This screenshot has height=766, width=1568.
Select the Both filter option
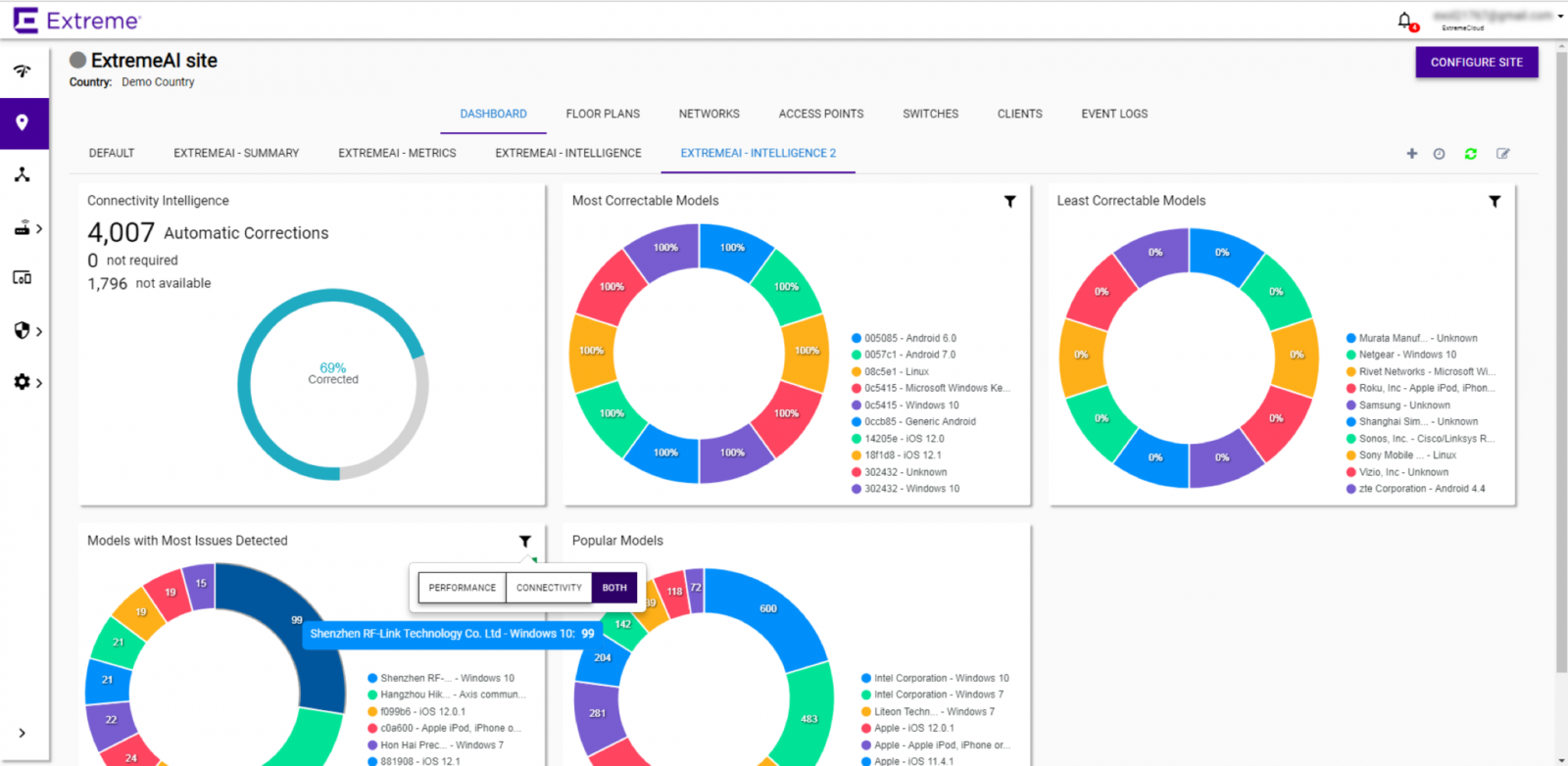(x=614, y=588)
